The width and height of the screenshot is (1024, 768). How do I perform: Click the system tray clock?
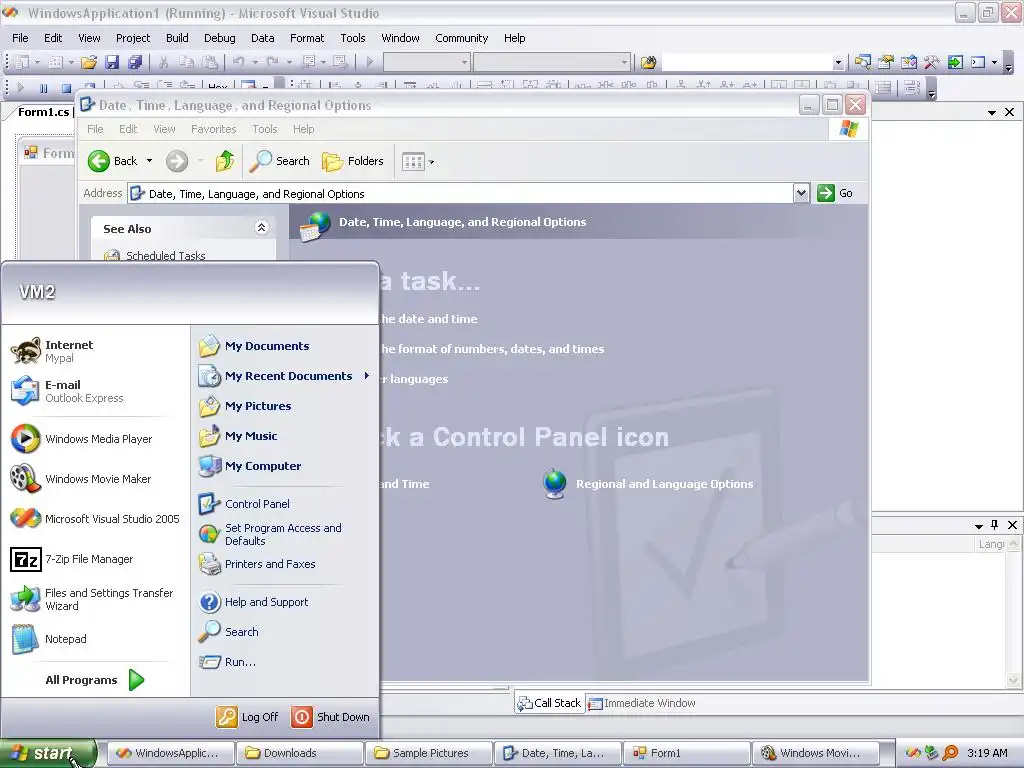[x=987, y=753]
